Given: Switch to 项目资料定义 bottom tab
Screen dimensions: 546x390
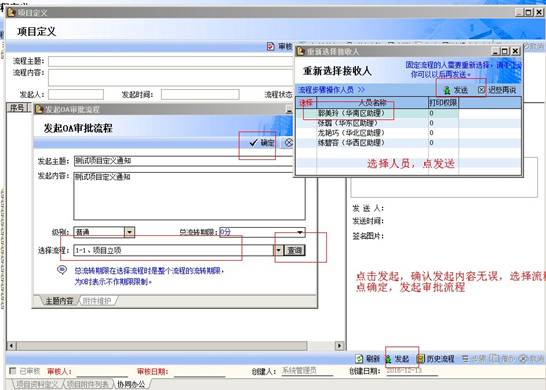Looking at the screenshot, I should (38, 384).
